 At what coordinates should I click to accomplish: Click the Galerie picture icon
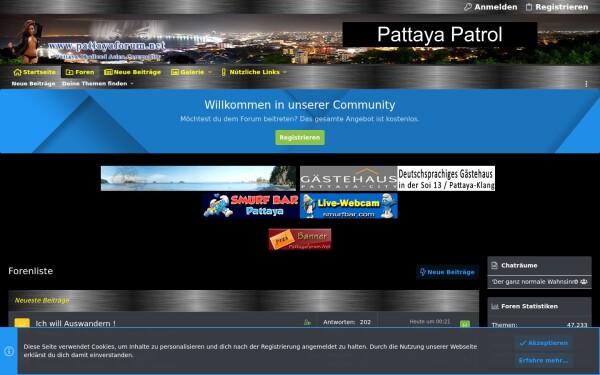pyautogui.click(x=175, y=72)
